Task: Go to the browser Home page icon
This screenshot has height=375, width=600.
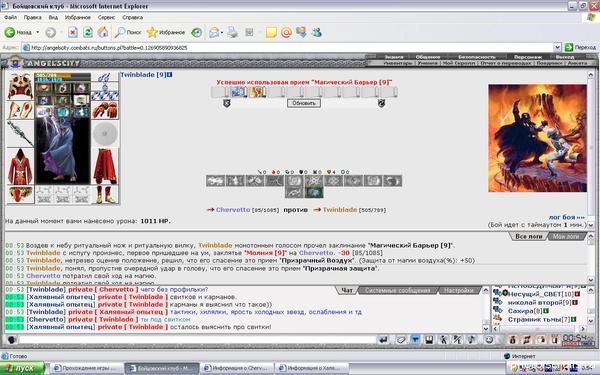Action: [103, 33]
